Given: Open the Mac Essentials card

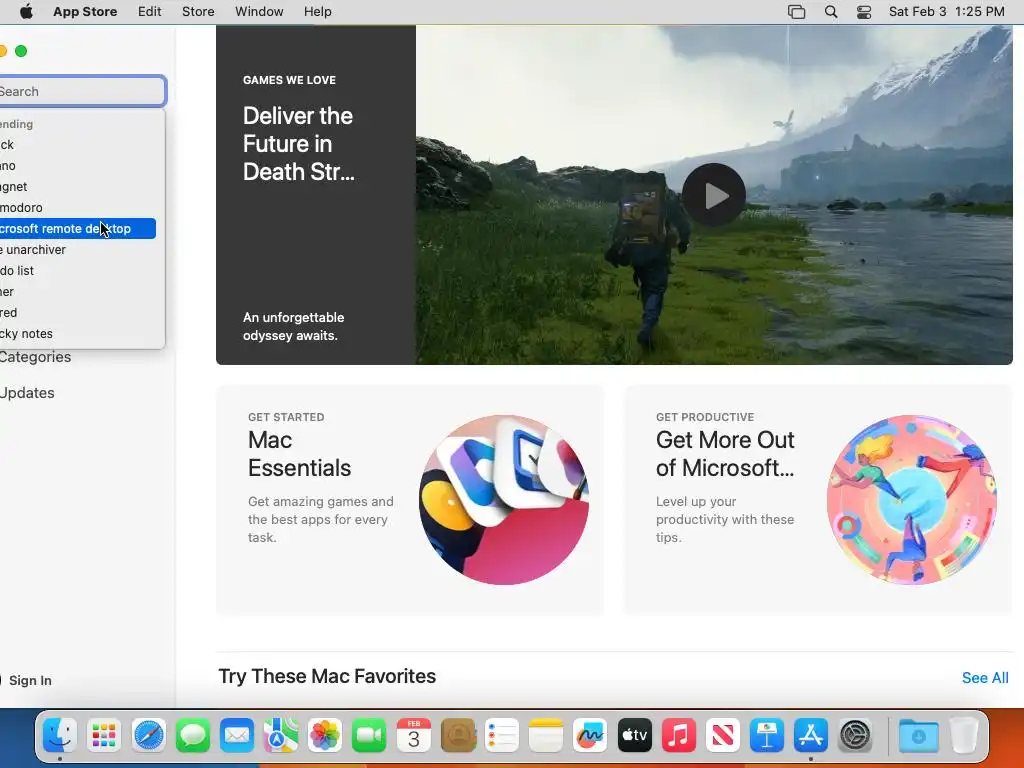Looking at the screenshot, I should click(410, 500).
